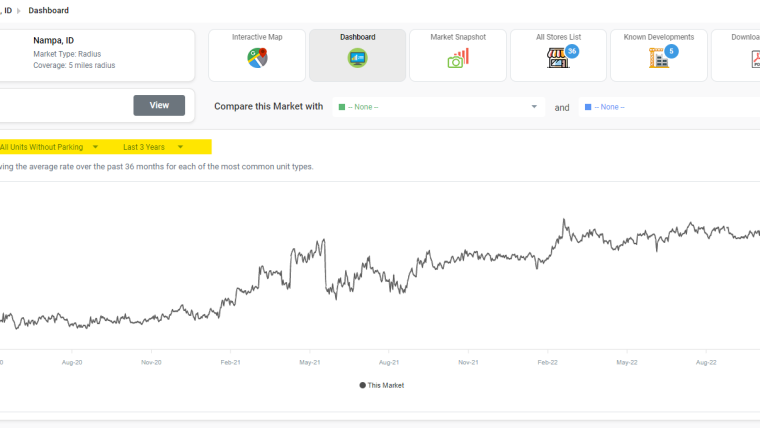Screen dimensions: 760x428
Task: Click the Download PDF icon
Action: pyautogui.click(x=756, y=59)
